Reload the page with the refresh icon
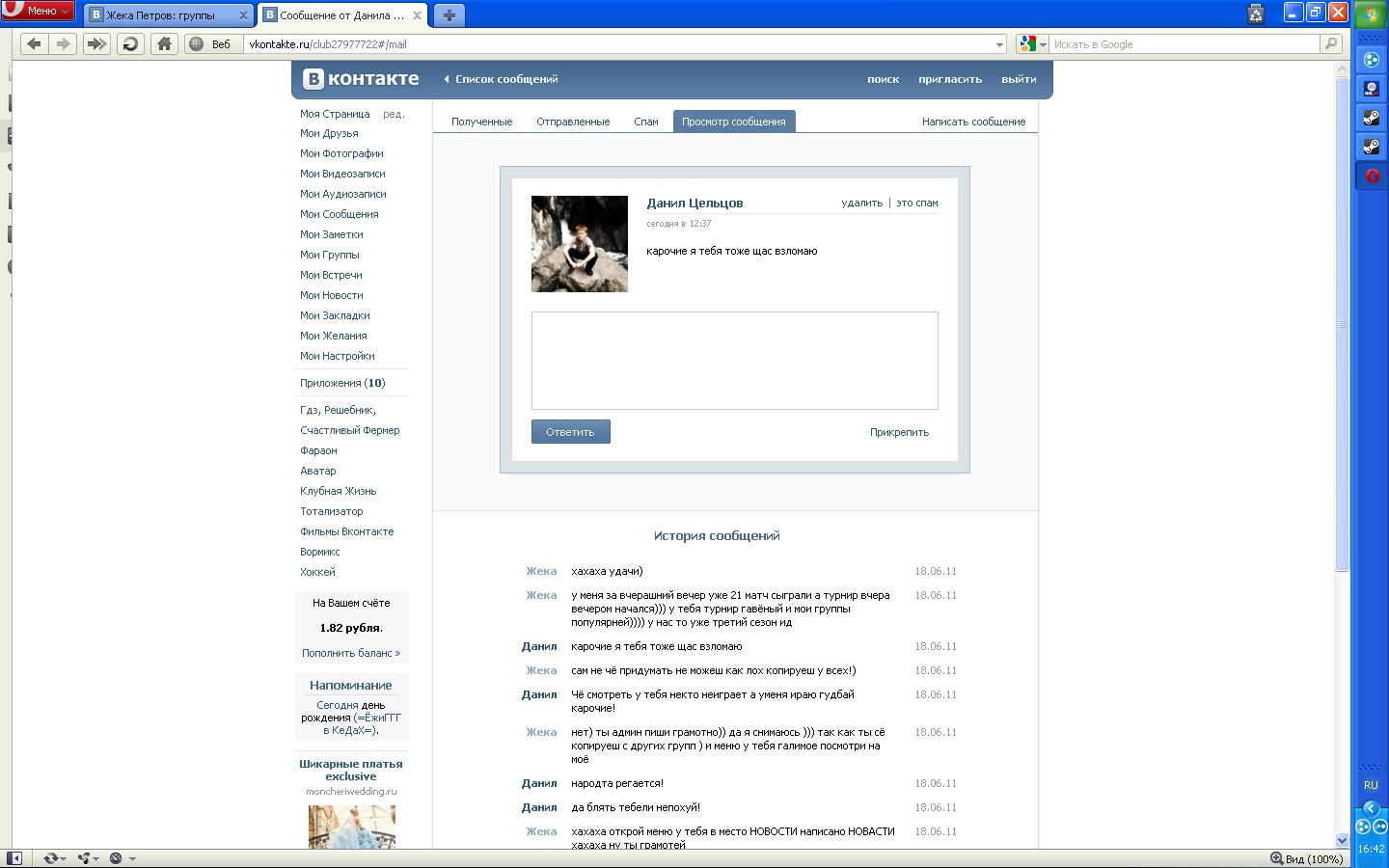 (130, 43)
